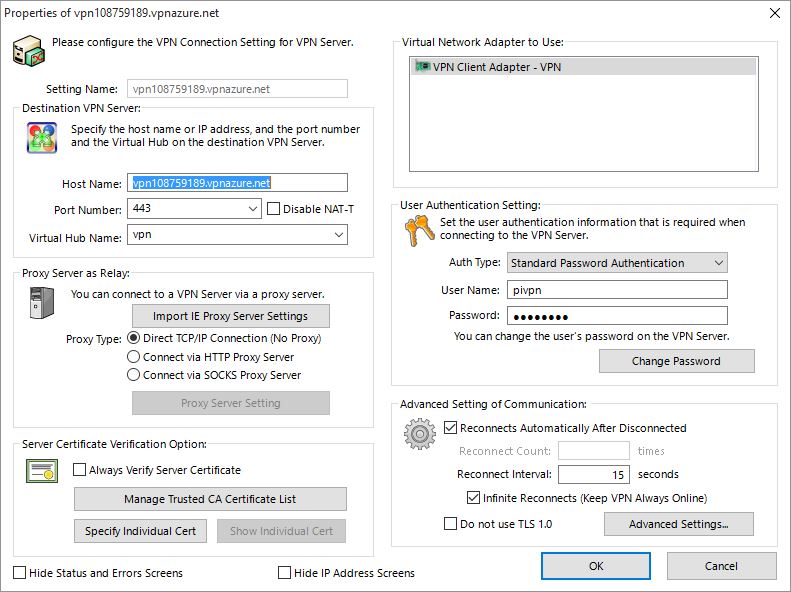The height and width of the screenshot is (592, 791).
Task: Expand the Port Number dropdown
Action: (252, 209)
